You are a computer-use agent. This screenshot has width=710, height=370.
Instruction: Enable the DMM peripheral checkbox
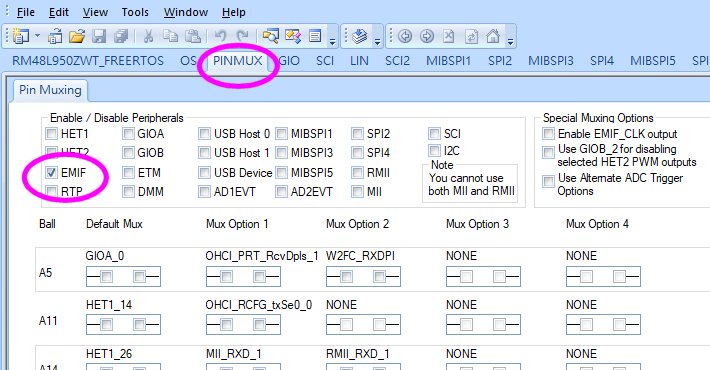129,192
